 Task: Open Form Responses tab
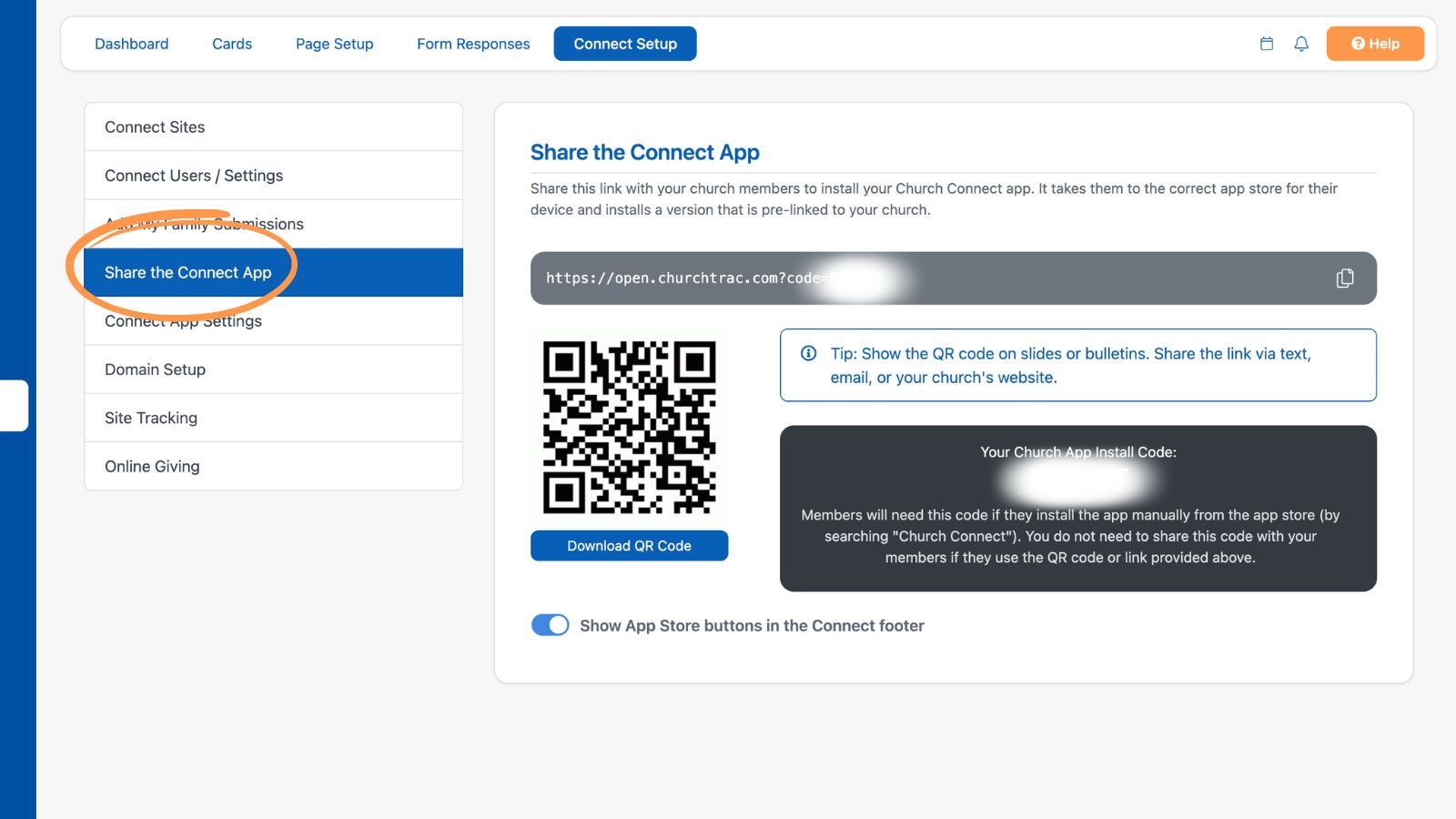(x=473, y=44)
